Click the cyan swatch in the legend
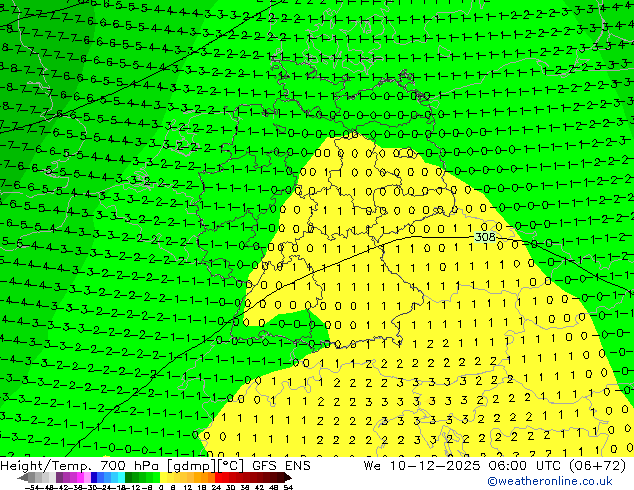 [x=121, y=477]
